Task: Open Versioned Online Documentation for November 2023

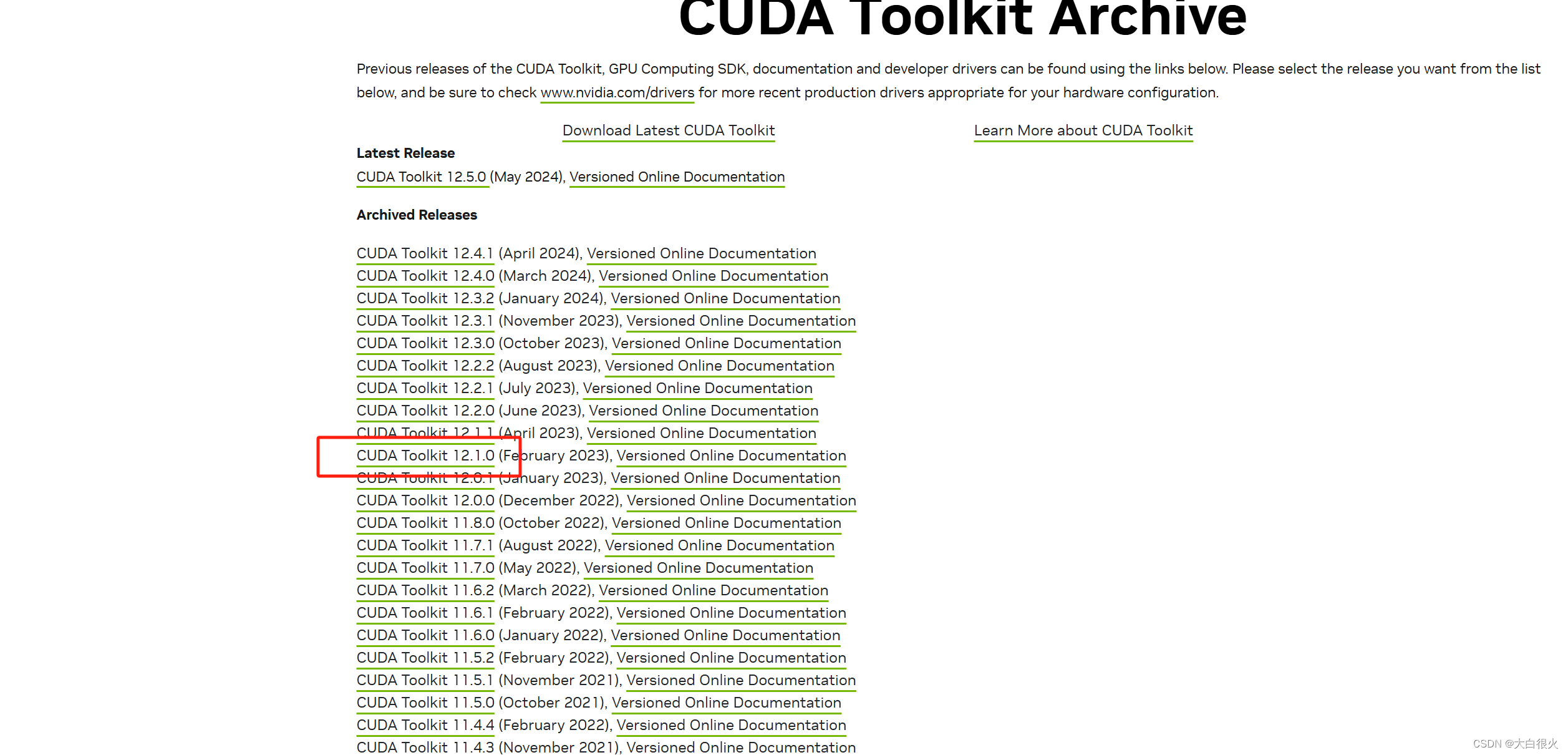Action: (x=740, y=321)
